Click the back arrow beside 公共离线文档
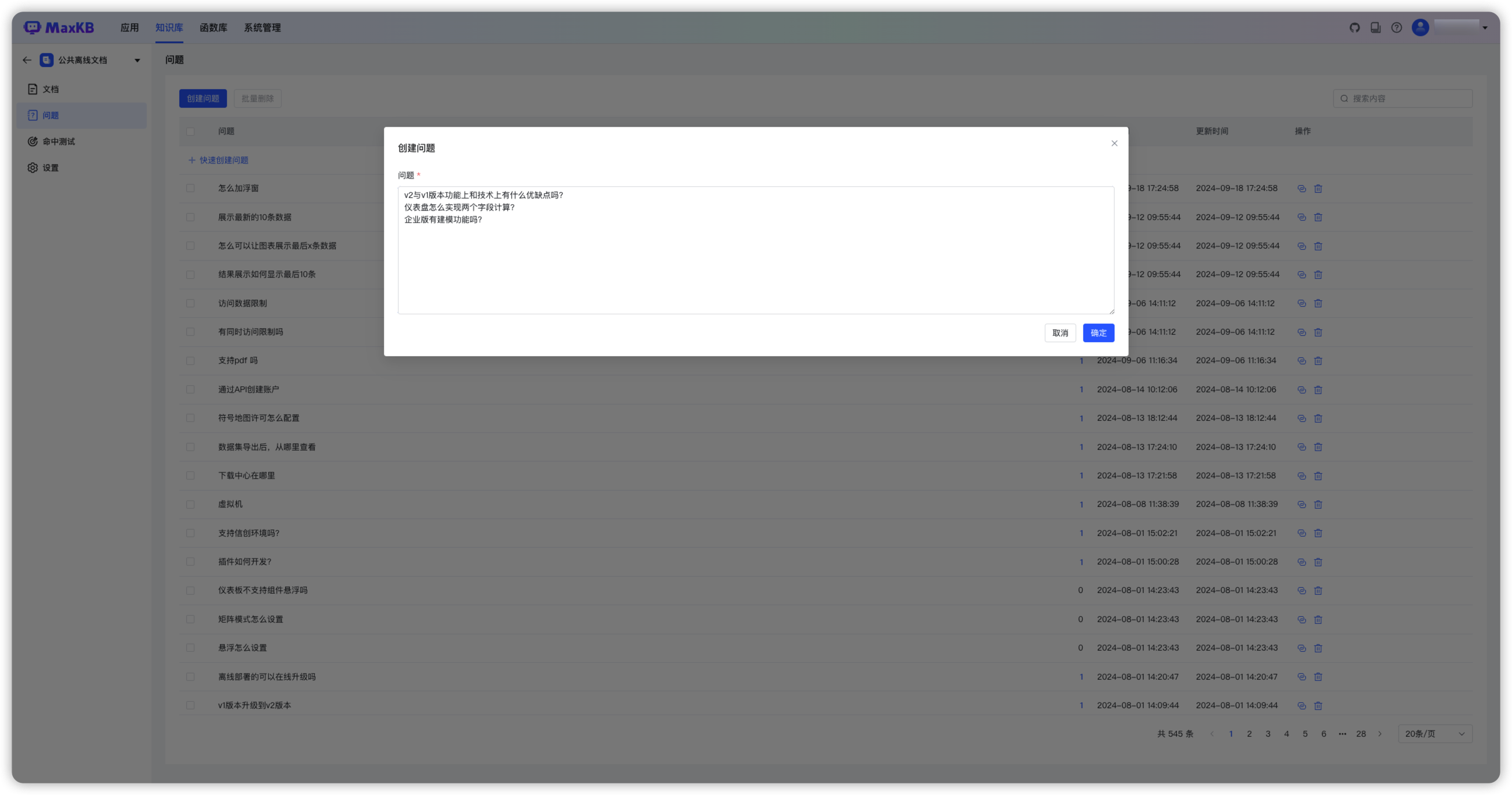Image resolution: width=1512 pixels, height=795 pixels. tap(27, 60)
